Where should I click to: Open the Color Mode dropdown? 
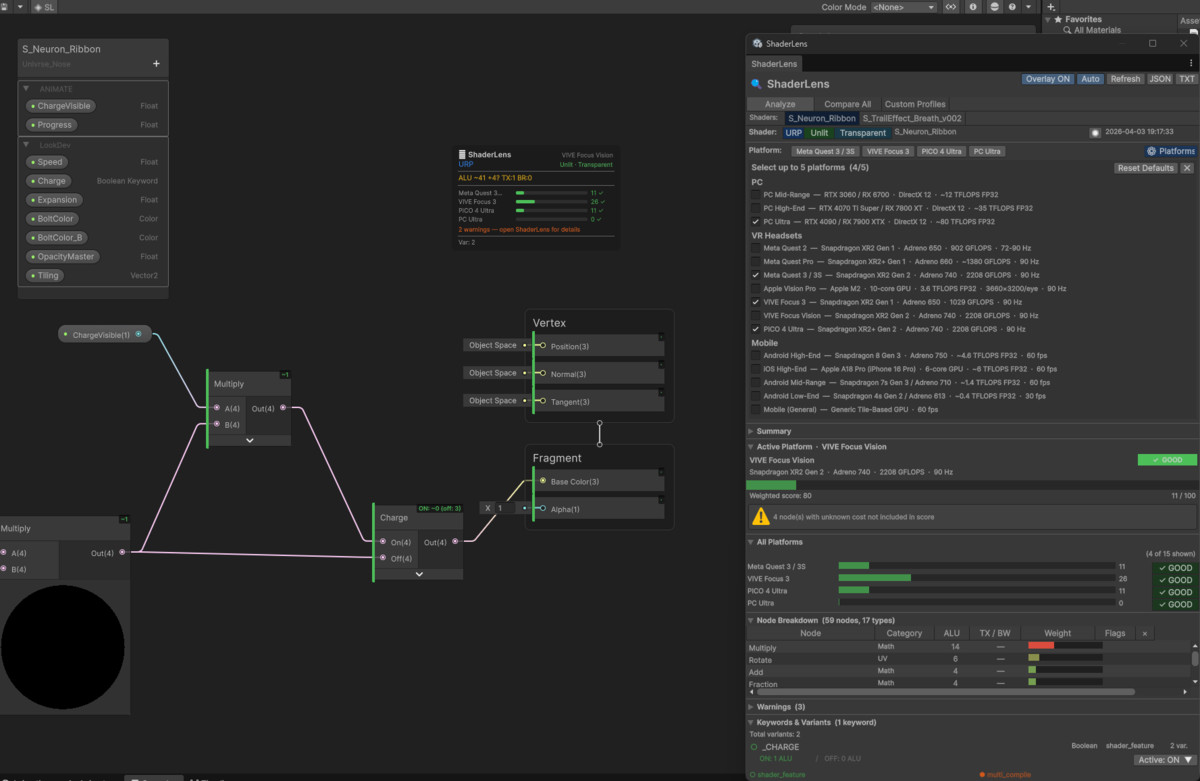[x=903, y=7]
